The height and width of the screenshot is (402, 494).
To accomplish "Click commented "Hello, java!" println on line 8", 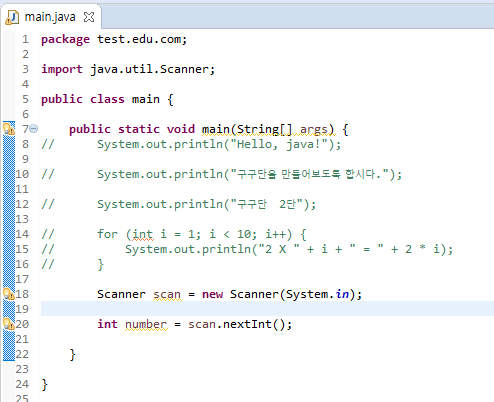I will tap(219, 144).
